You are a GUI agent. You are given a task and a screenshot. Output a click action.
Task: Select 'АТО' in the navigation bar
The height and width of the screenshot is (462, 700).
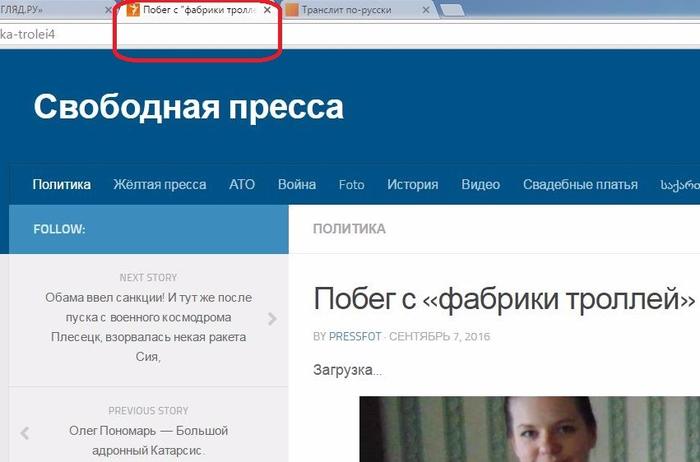242,184
